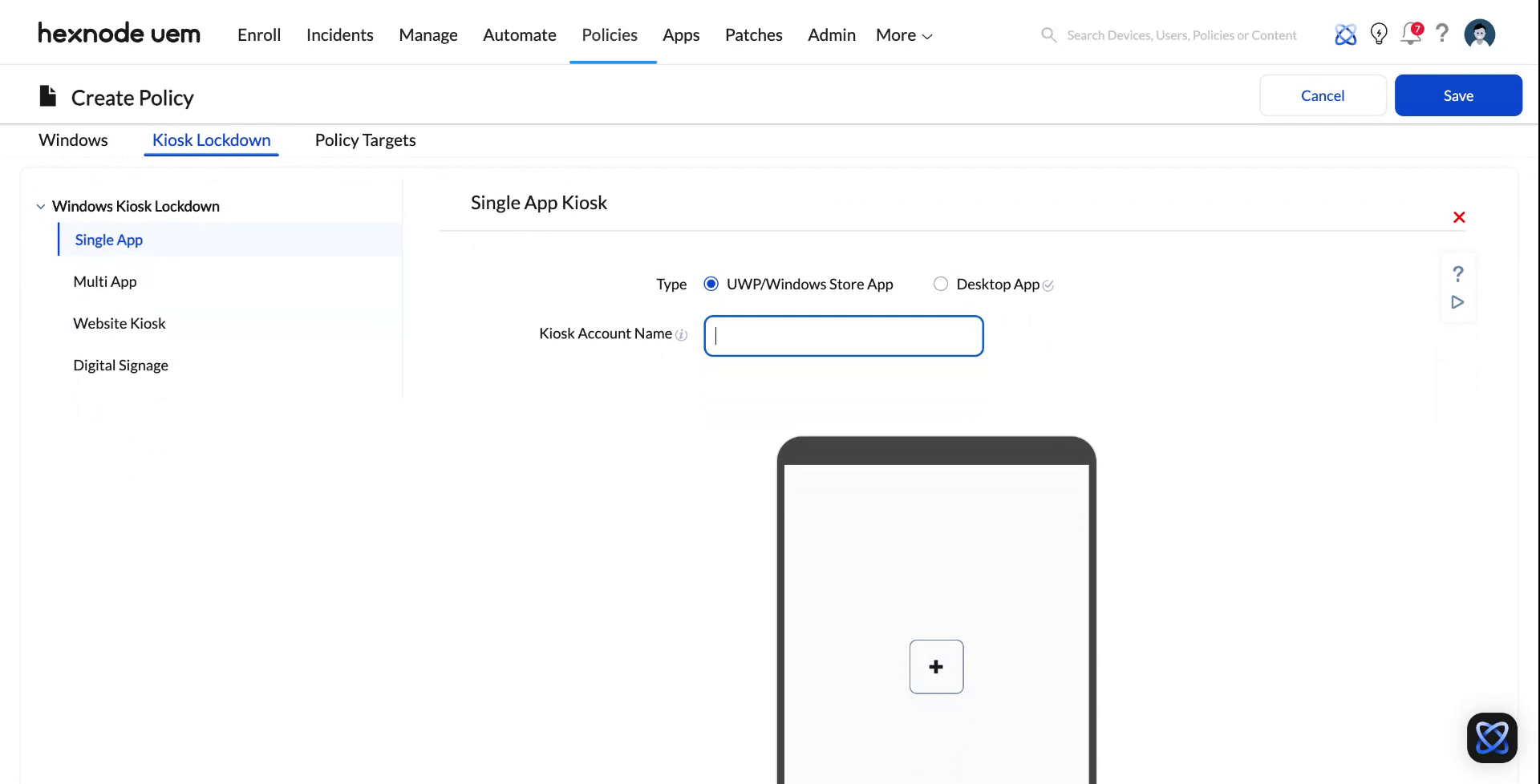Save the policy

(x=1458, y=95)
